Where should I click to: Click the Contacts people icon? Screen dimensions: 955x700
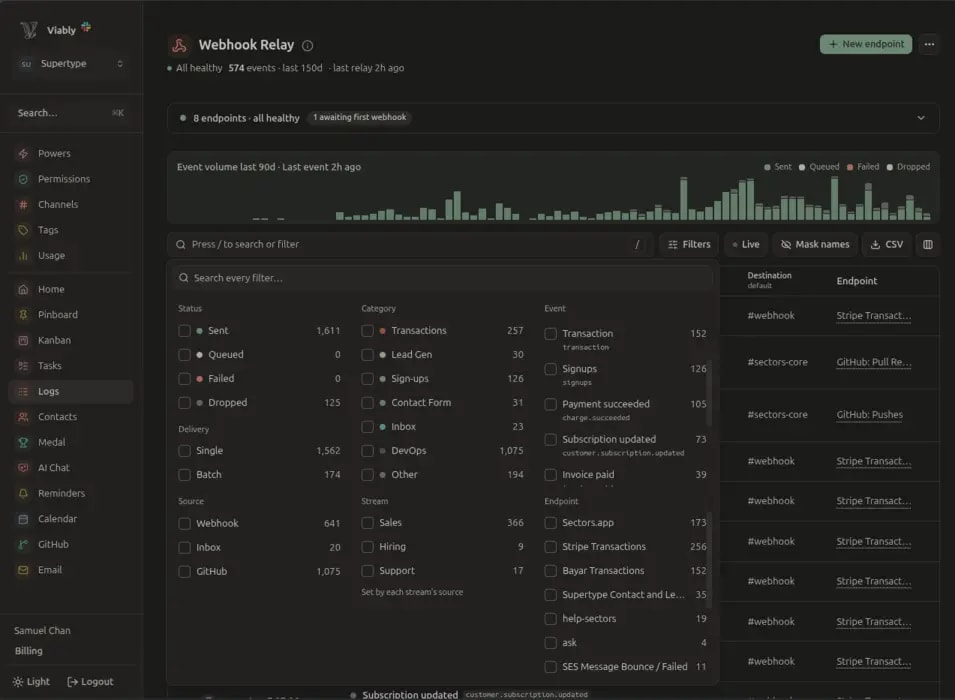click(x=23, y=417)
